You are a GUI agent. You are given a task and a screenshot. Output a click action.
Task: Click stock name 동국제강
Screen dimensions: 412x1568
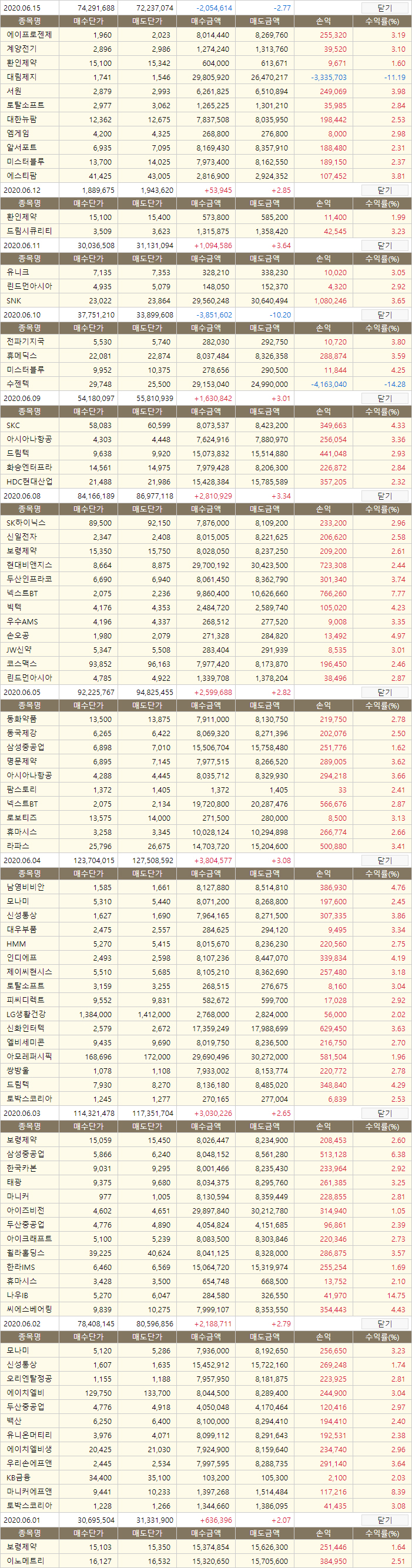[21, 733]
